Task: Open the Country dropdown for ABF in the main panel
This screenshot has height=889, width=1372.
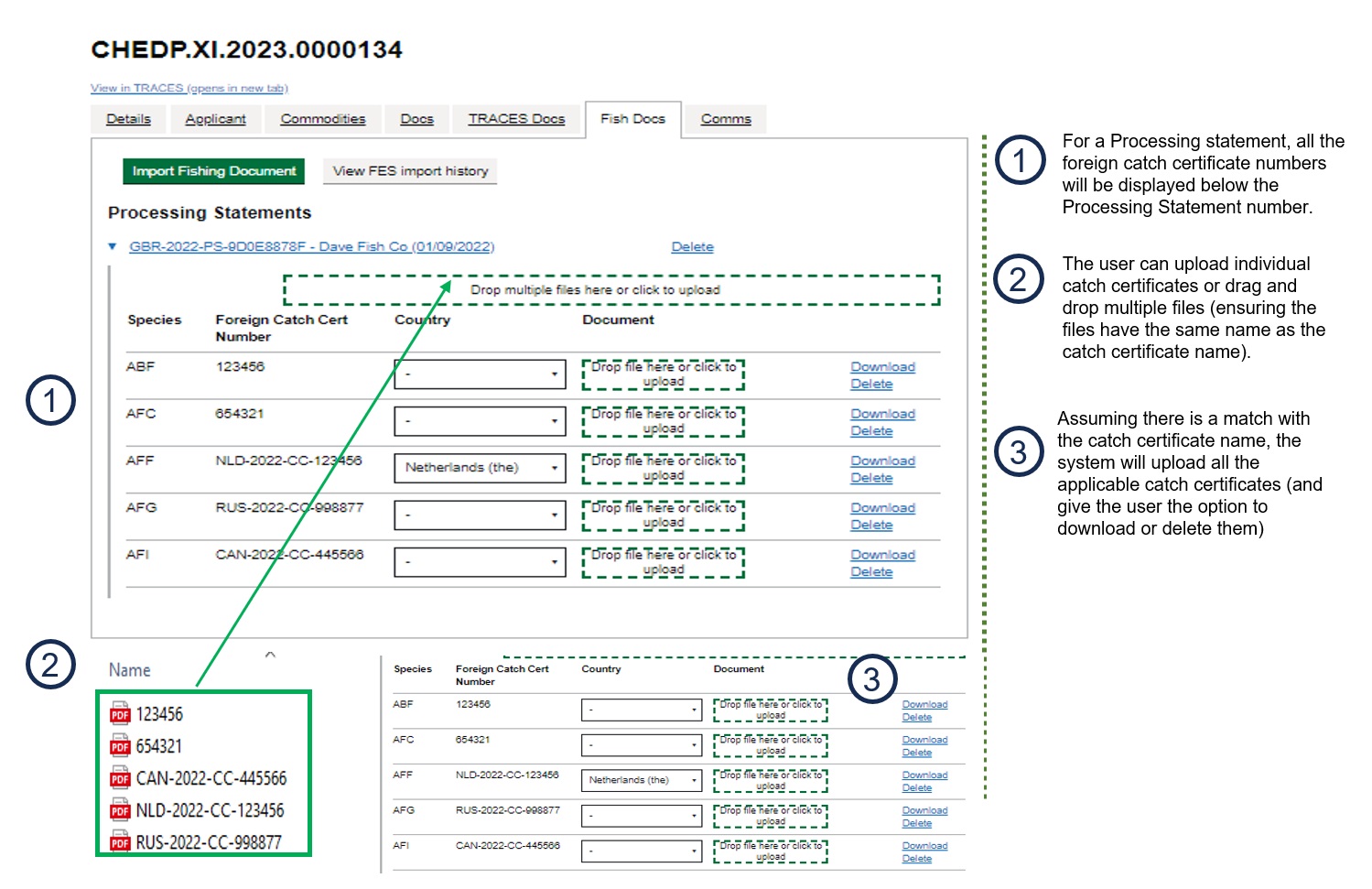Action: (x=481, y=374)
